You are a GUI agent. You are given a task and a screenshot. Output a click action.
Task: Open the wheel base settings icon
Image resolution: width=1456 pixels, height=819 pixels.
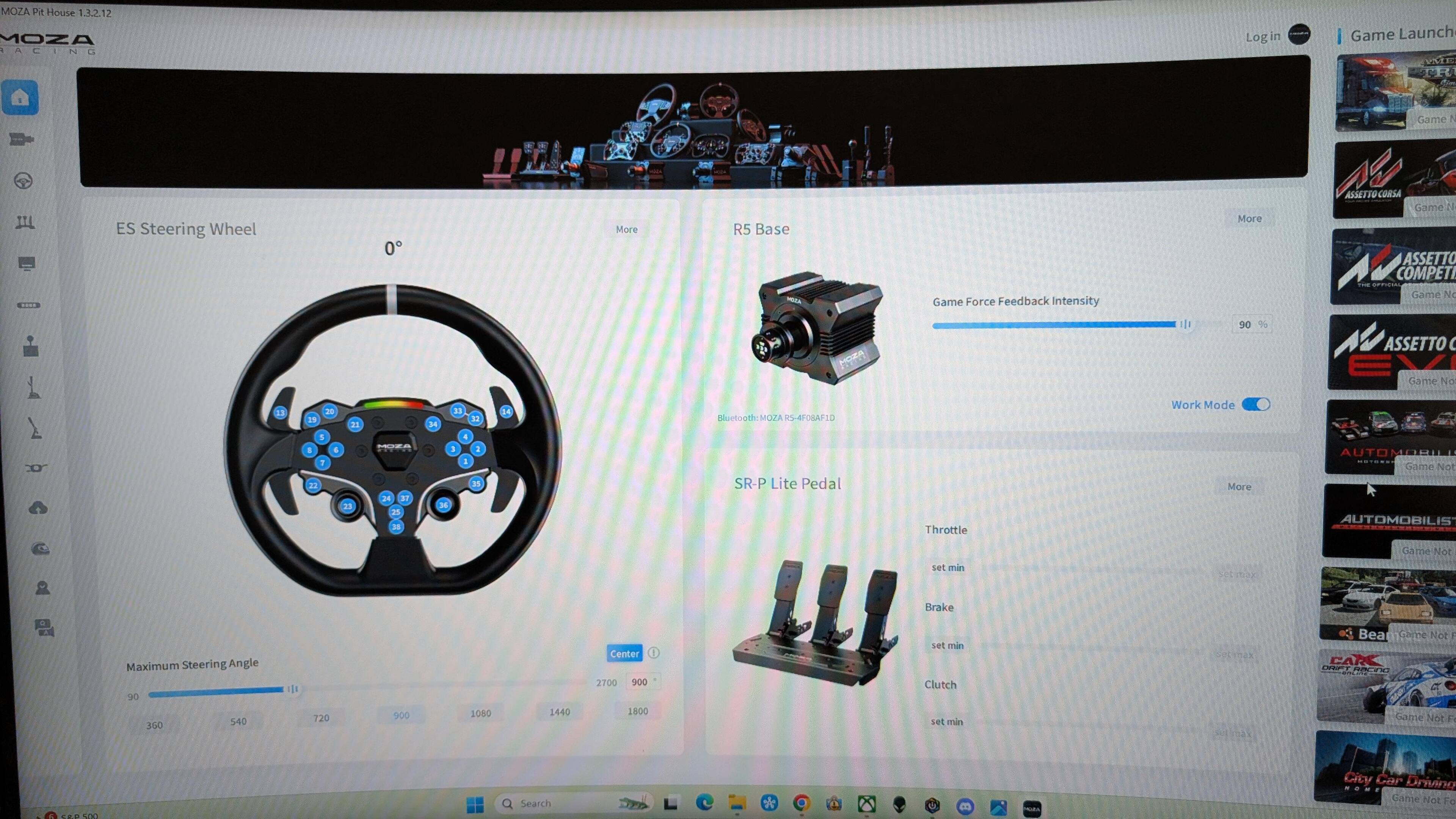22,139
